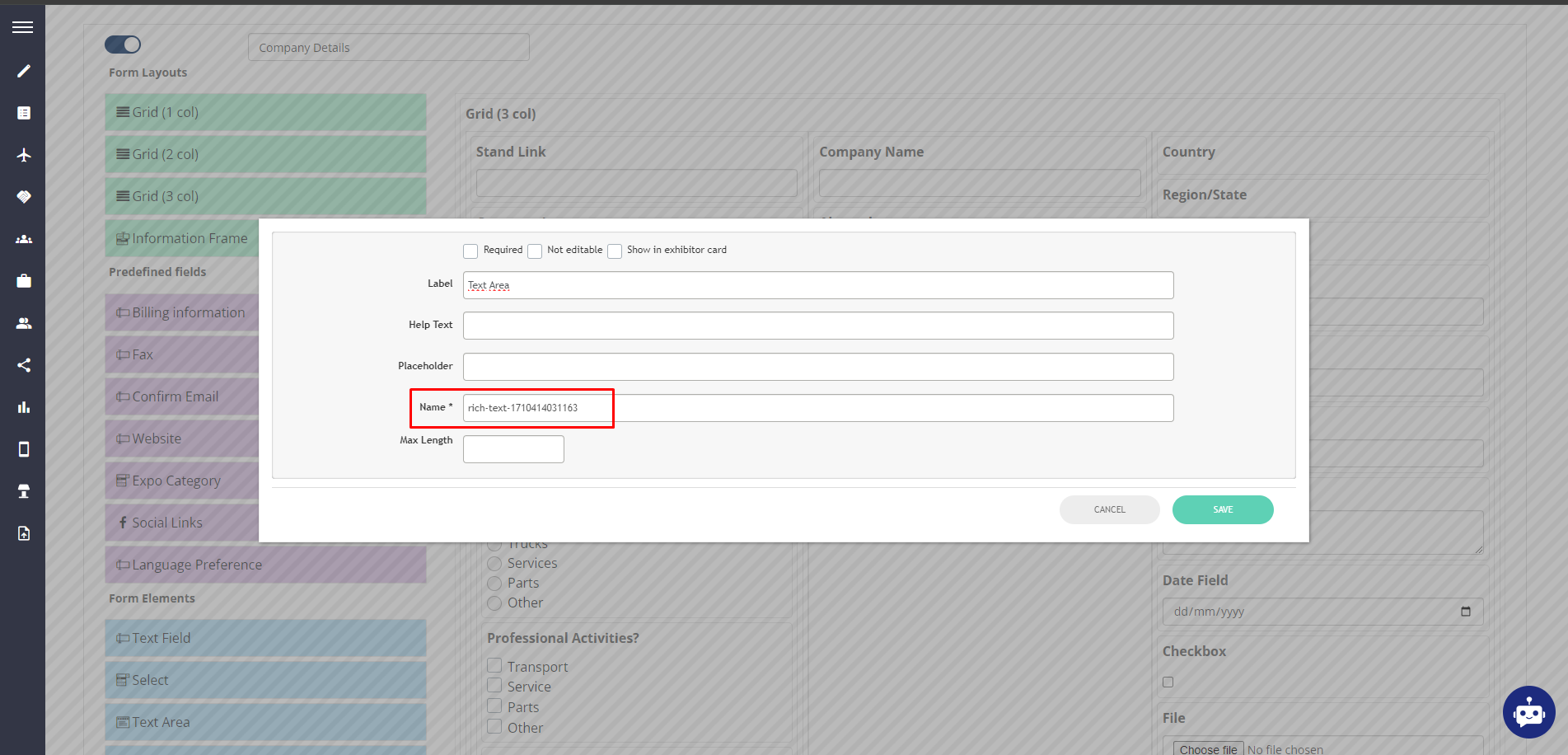1568x755 pixels.
Task: Select the pencil edit icon in sidebar
Action: click(x=23, y=71)
